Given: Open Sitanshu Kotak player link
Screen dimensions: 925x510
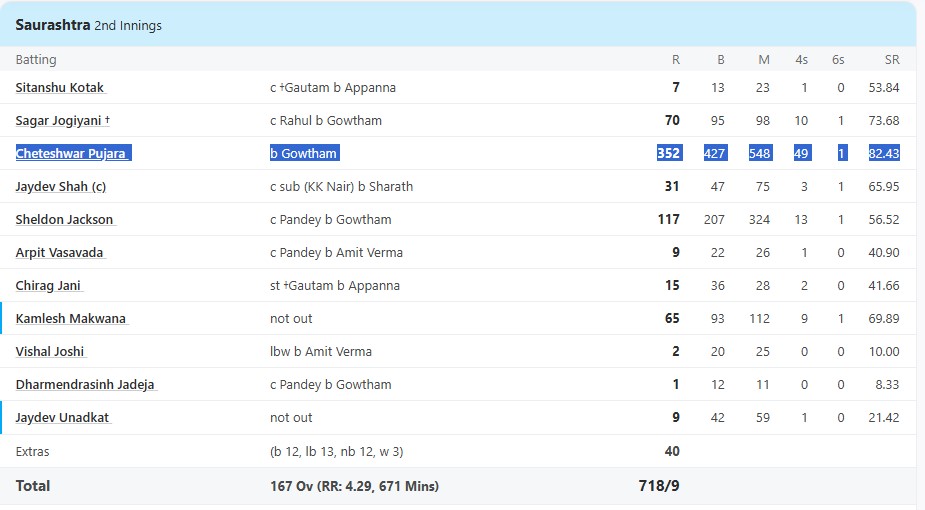Looking at the screenshot, I should tap(60, 87).
